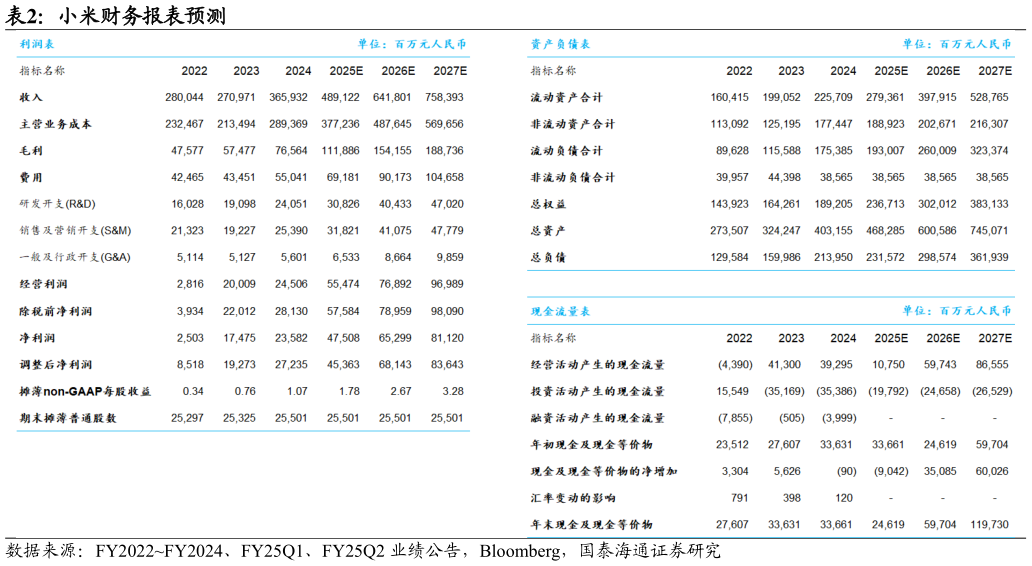
Task: Click the 总权益 row label
Action: point(548,204)
